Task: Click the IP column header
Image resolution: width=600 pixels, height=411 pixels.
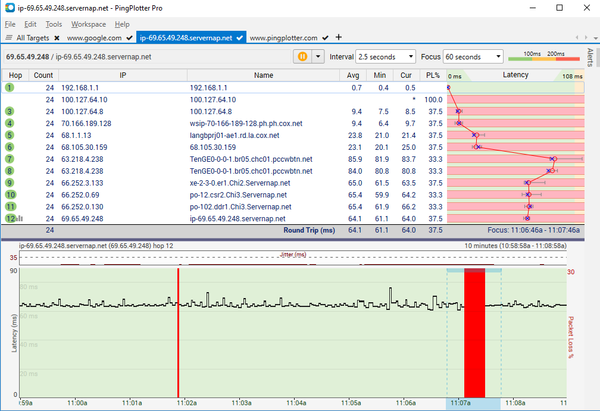Action: pos(122,75)
